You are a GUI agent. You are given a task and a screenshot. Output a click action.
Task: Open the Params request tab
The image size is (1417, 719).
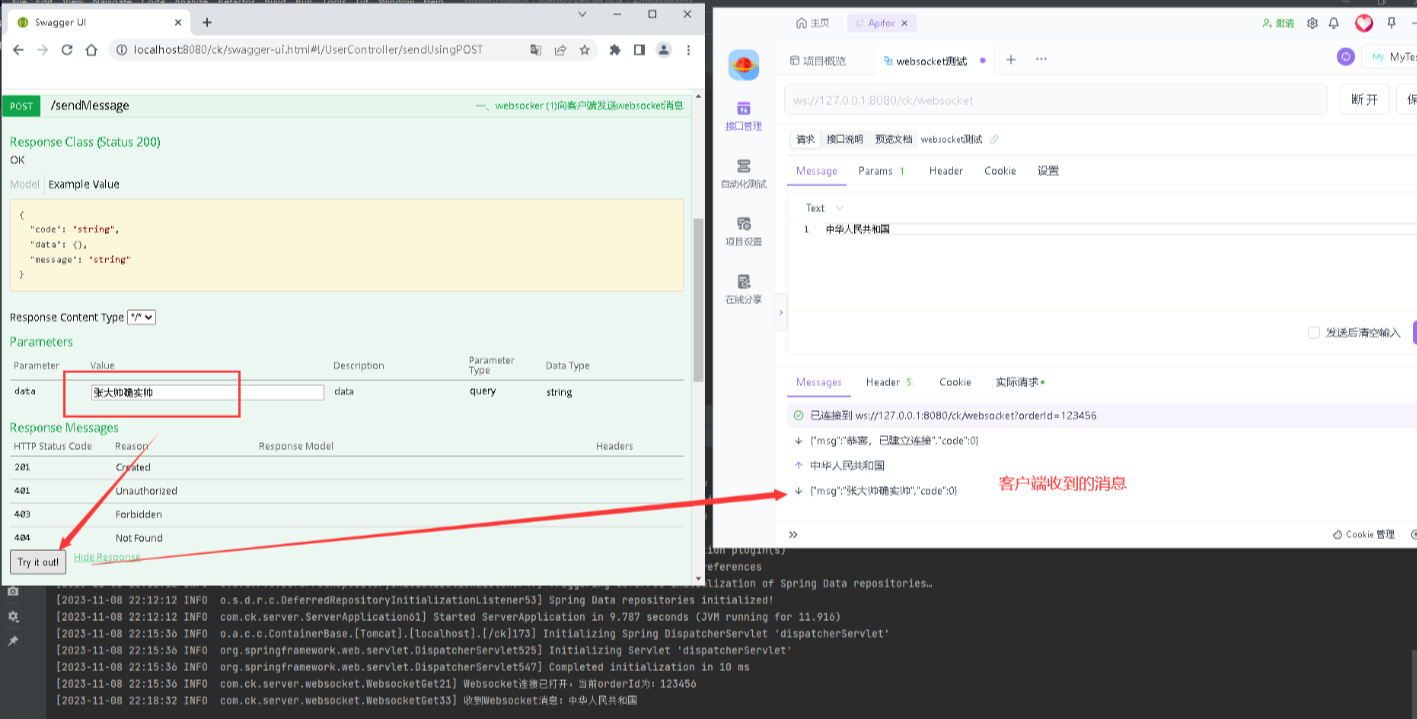click(881, 171)
